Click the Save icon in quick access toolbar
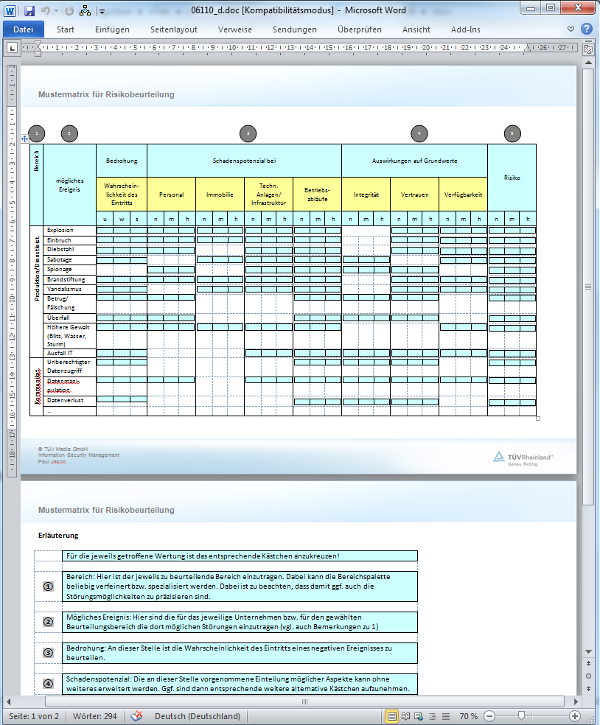 coord(28,11)
